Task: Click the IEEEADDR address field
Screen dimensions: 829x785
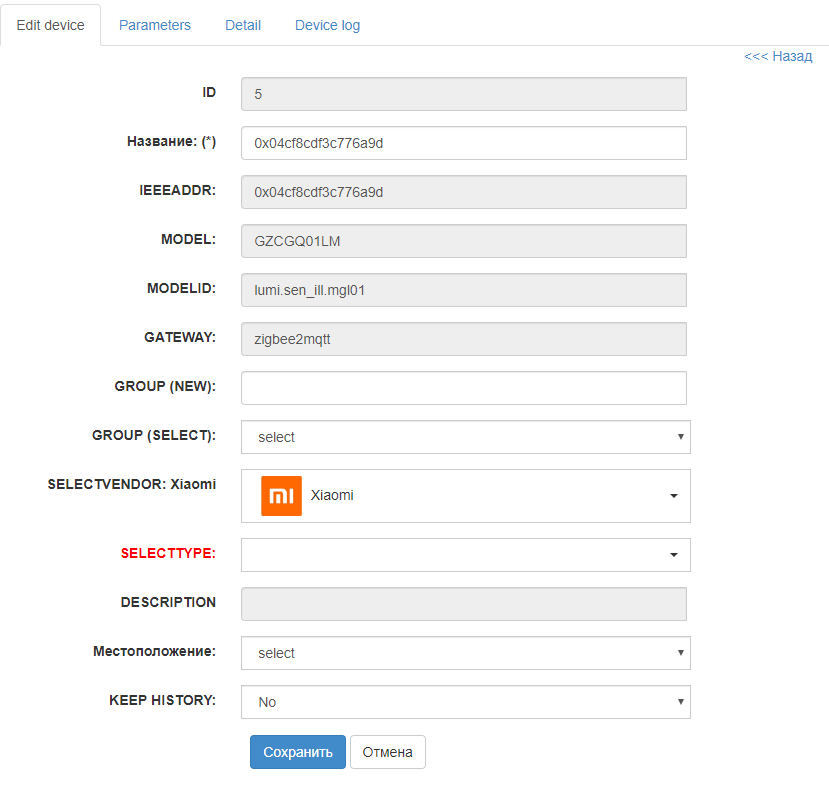Action: click(463, 192)
